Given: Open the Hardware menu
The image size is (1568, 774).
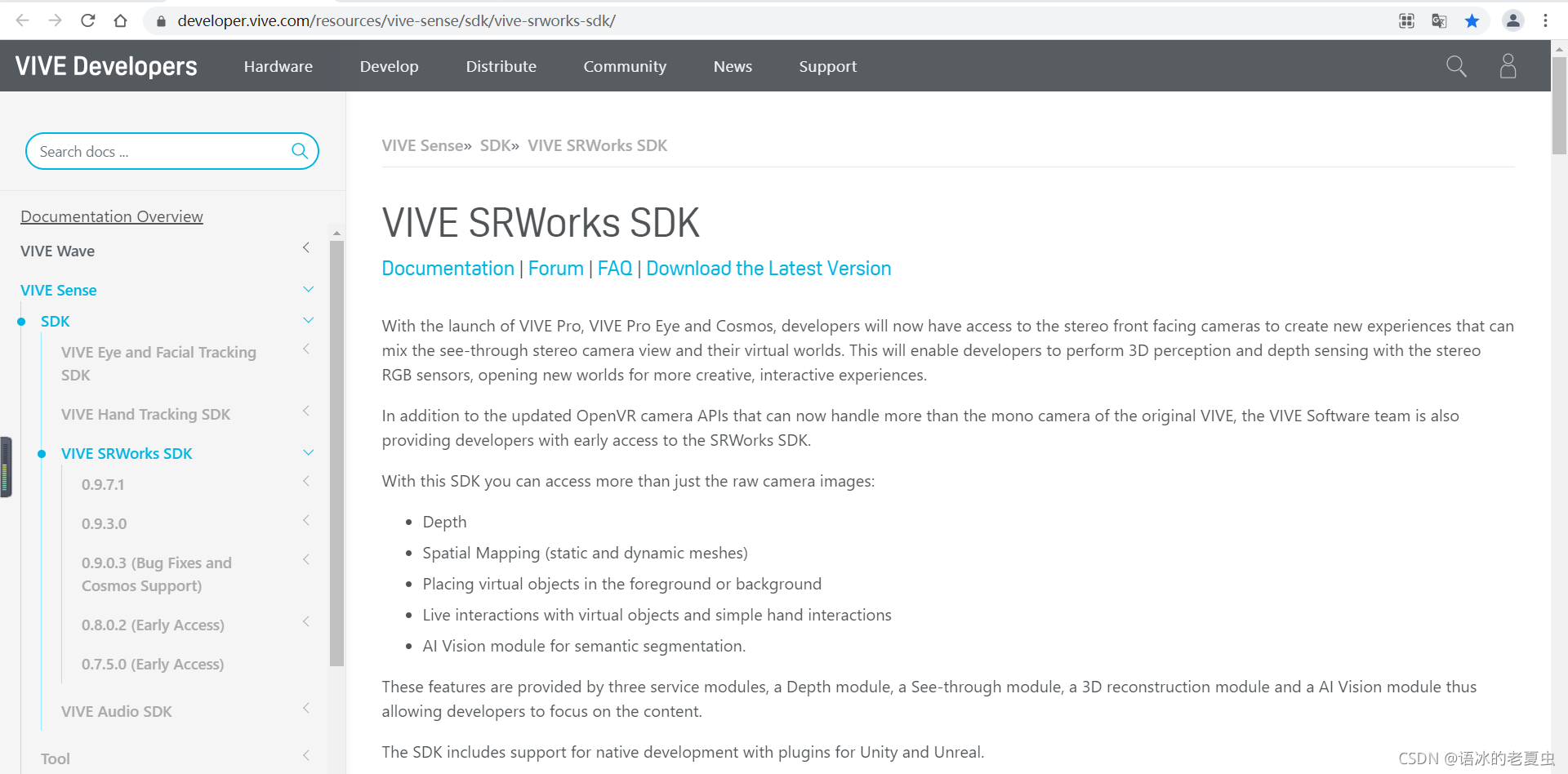Looking at the screenshot, I should point(278,66).
